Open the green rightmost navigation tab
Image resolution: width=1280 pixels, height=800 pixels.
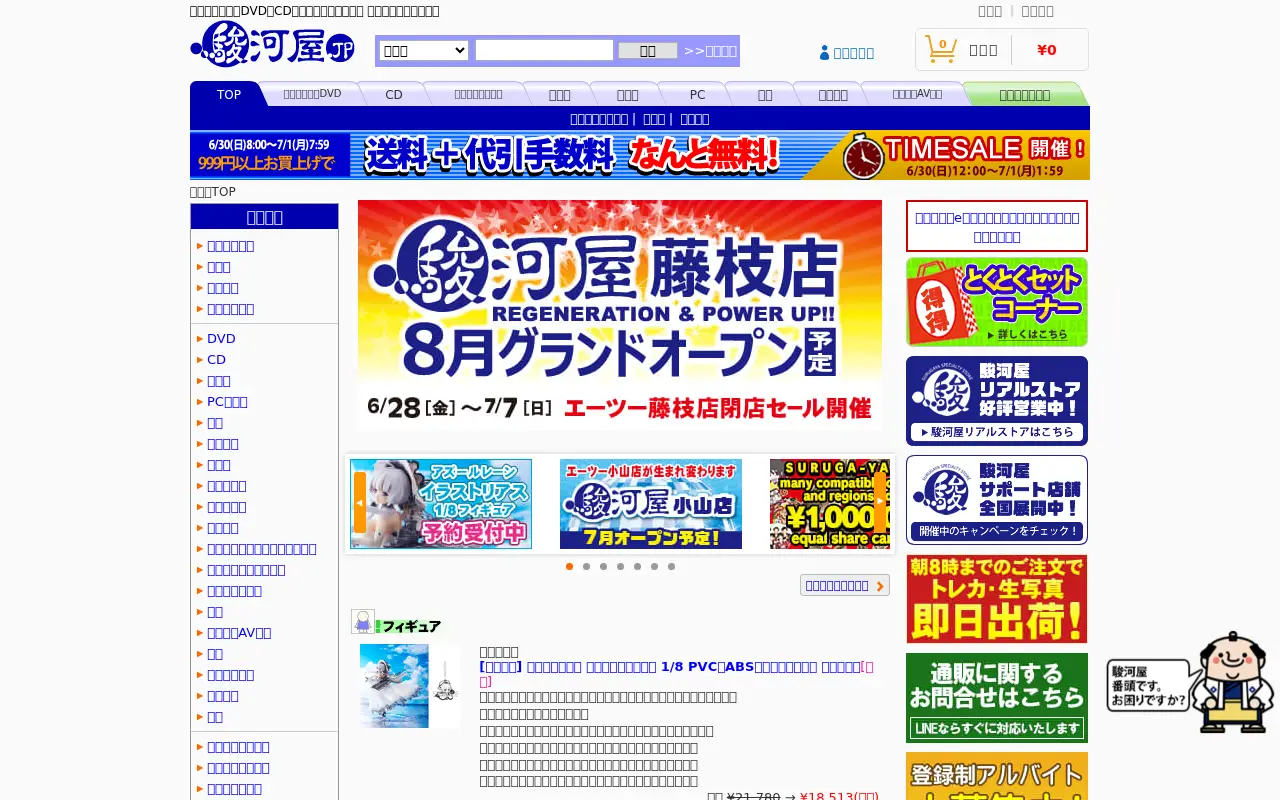click(x=1024, y=94)
